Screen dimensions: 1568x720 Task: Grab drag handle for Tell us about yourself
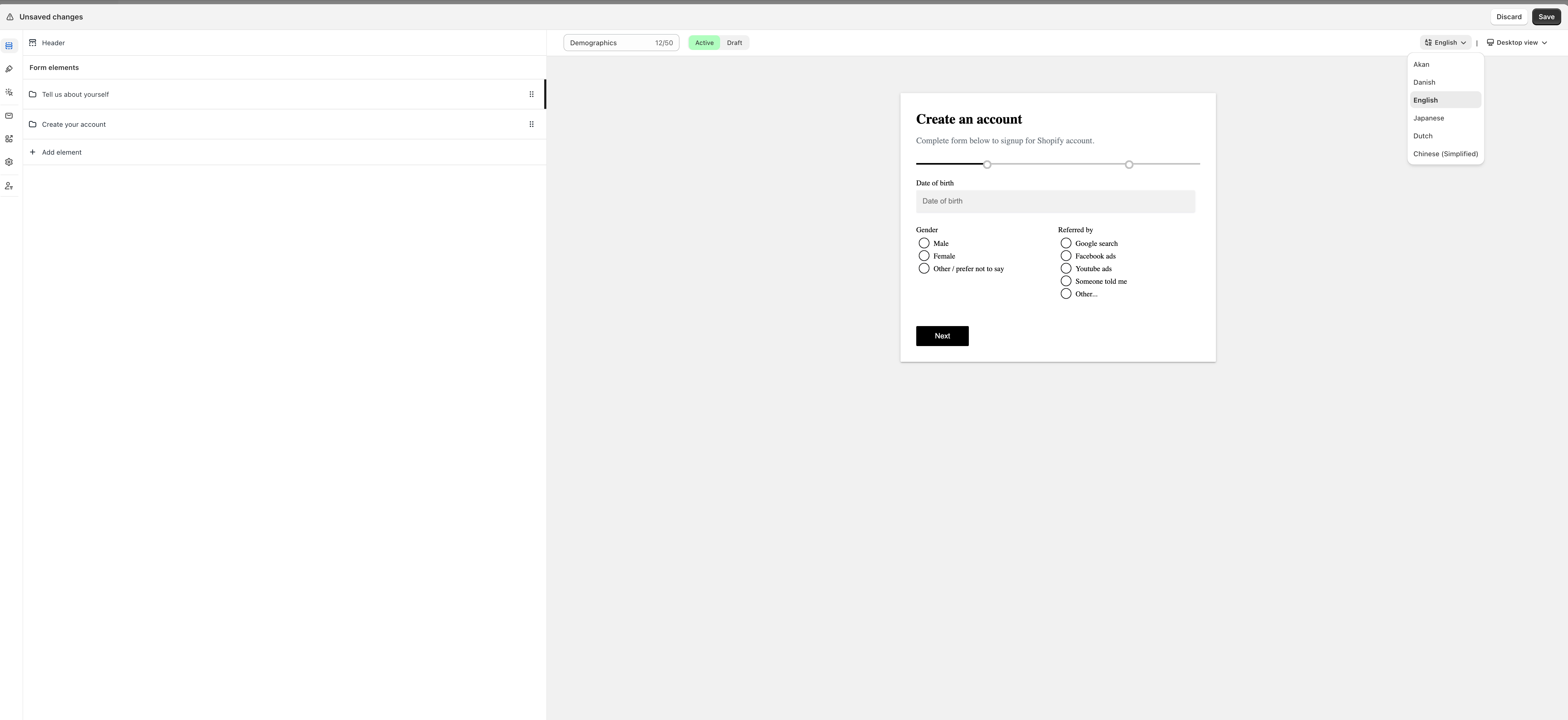(531, 94)
